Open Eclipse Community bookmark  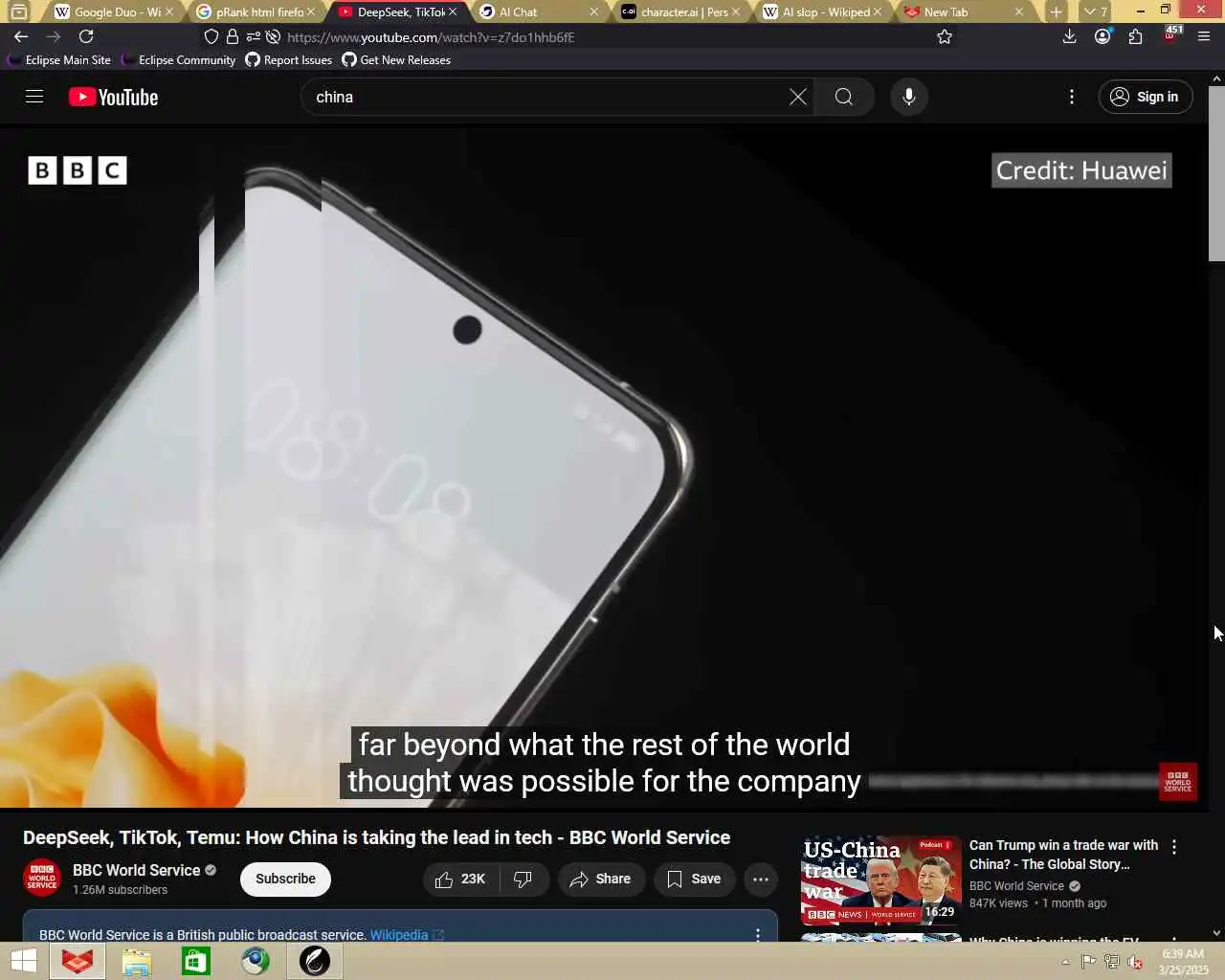(x=179, y=59)
